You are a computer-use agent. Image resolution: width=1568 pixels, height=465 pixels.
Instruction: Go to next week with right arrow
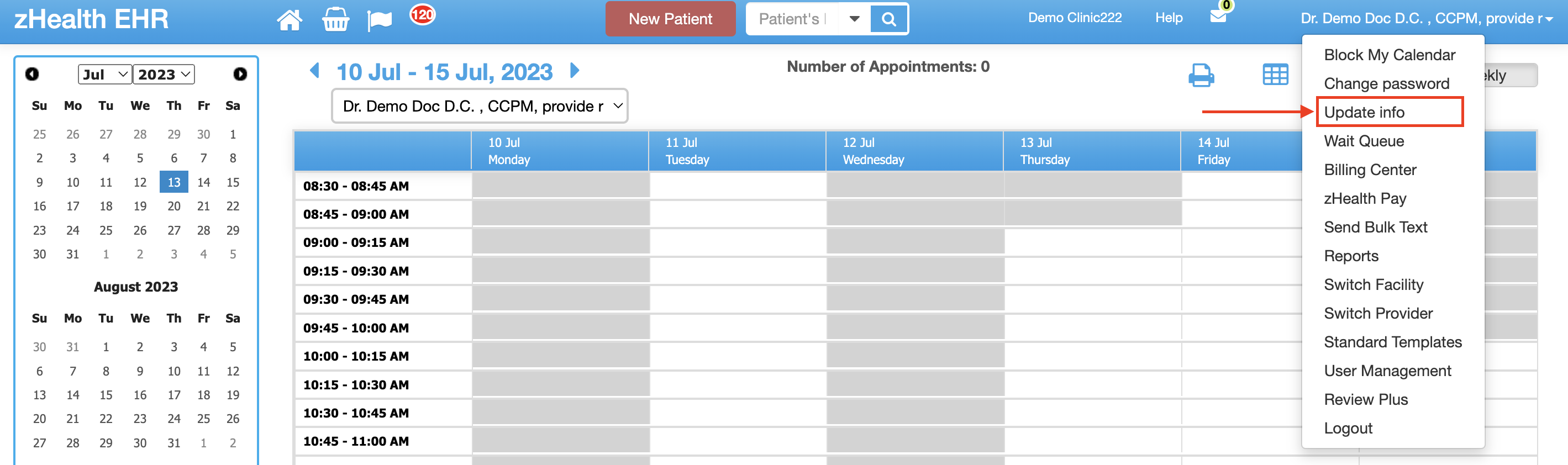(575, 71)
